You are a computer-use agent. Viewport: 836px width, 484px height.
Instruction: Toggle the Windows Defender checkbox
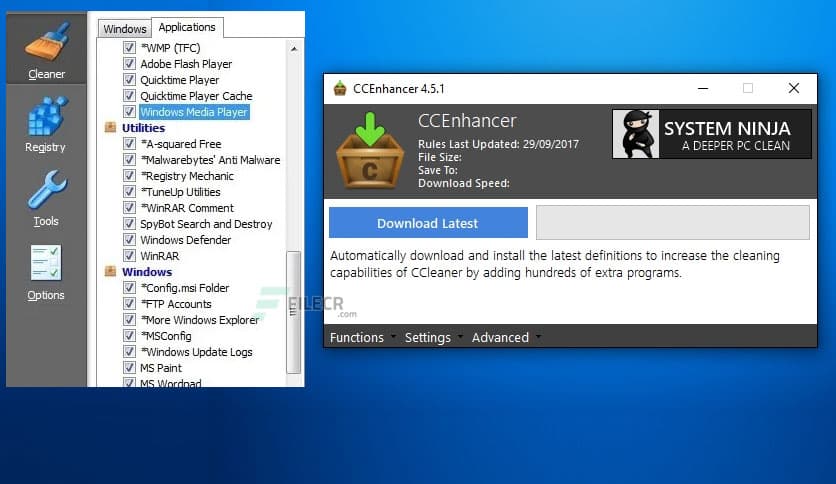click(x=129, y=240)
